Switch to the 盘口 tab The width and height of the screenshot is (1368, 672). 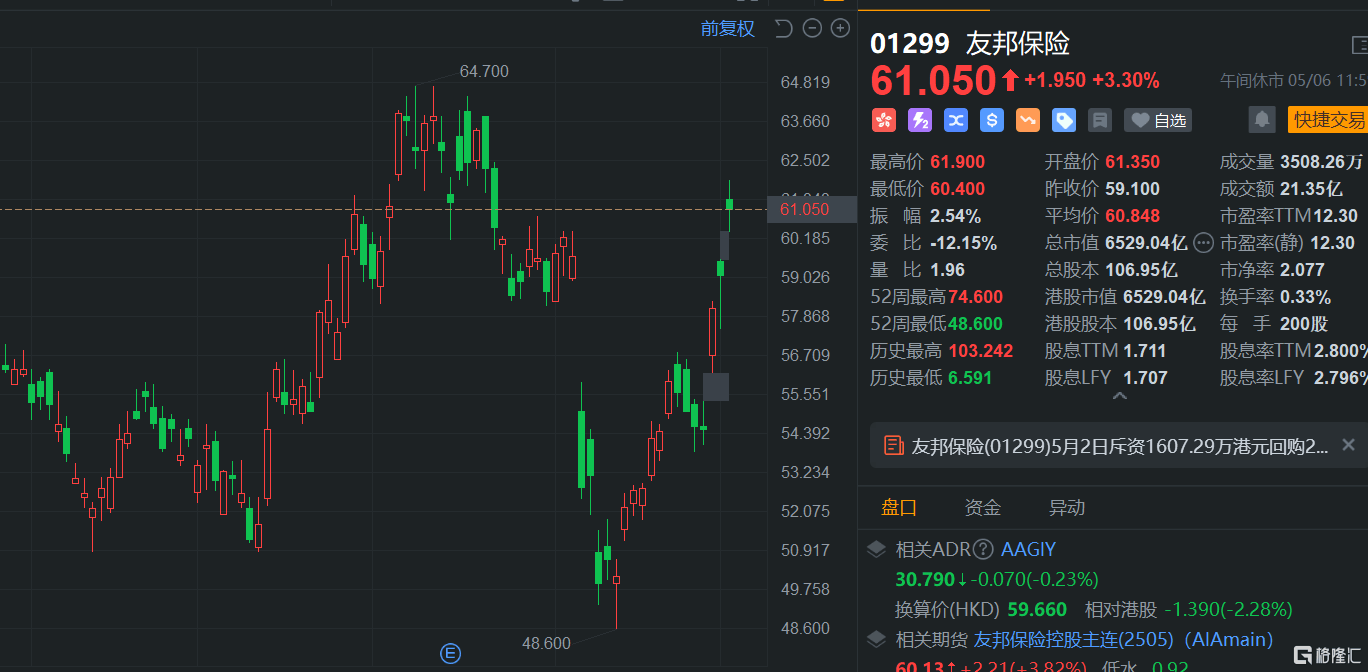point(898,508)
